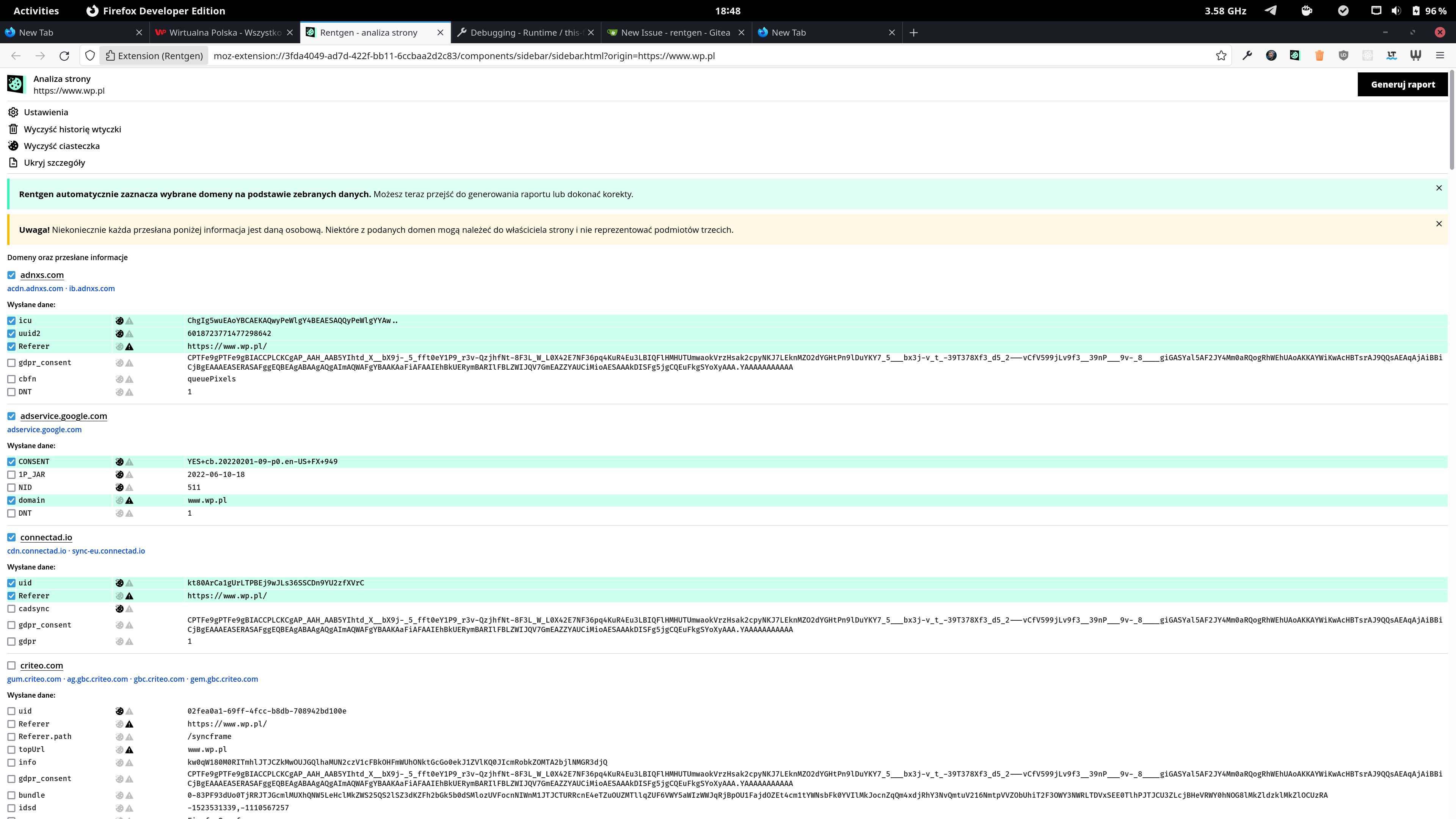Open the Firefox hamburger menu
Screen dimensions: 1456x819
(x=1440, y=55)
